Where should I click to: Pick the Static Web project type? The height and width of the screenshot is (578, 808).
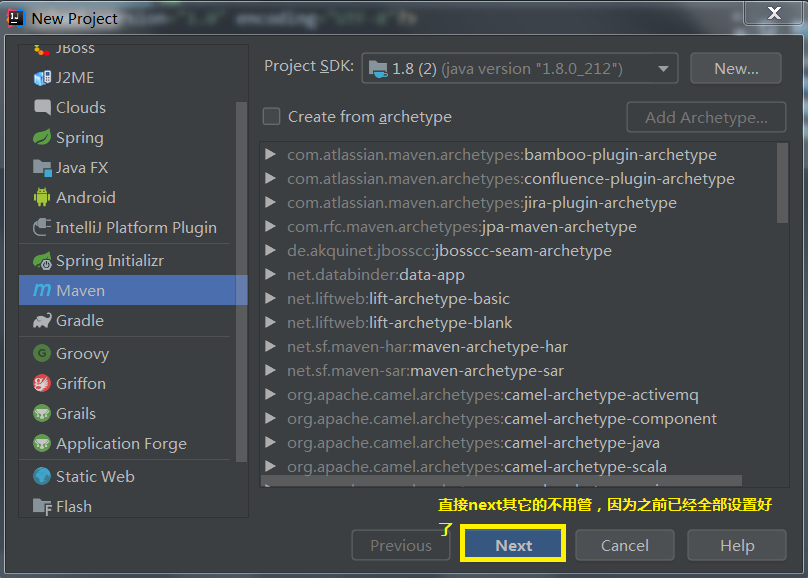click(x=127, y=476)
